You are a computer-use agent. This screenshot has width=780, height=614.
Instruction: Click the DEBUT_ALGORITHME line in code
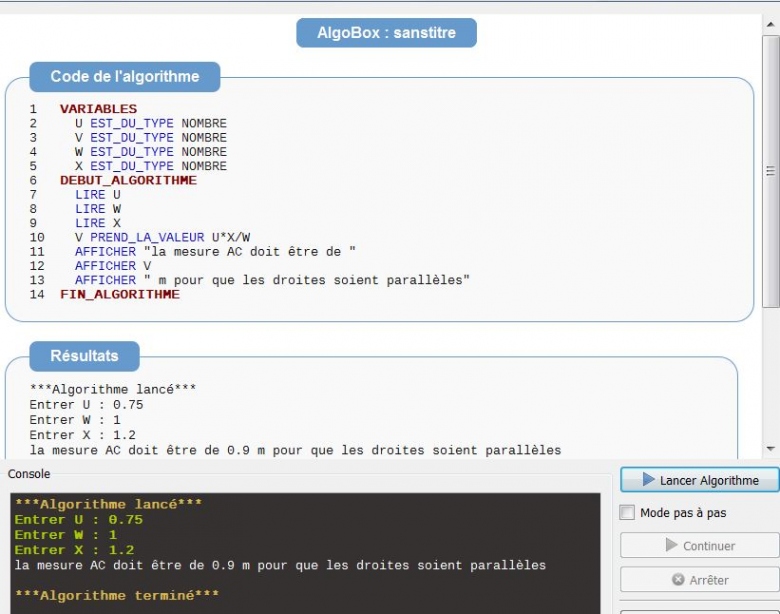128,181
